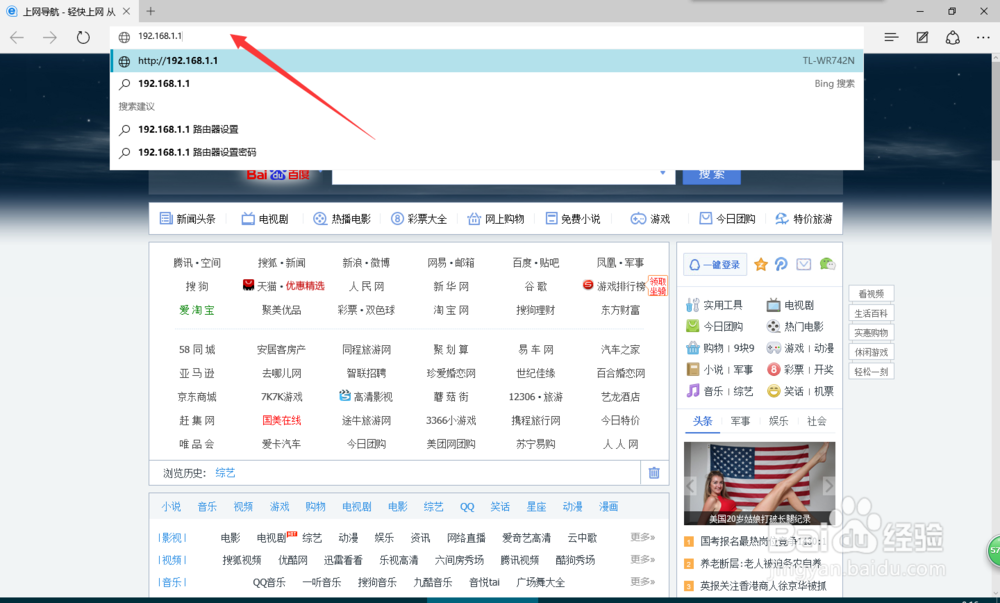
Task: Open 热门电影 in the right panel
Action: pos(795,326)
